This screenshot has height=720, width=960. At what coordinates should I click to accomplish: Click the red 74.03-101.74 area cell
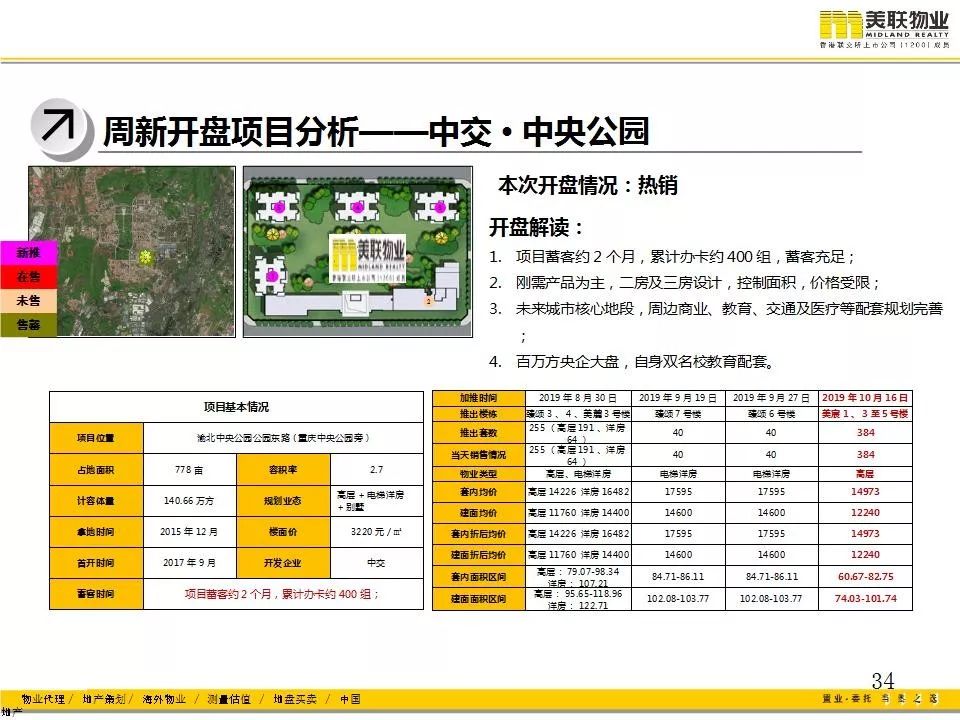click(x=865, y=599)
